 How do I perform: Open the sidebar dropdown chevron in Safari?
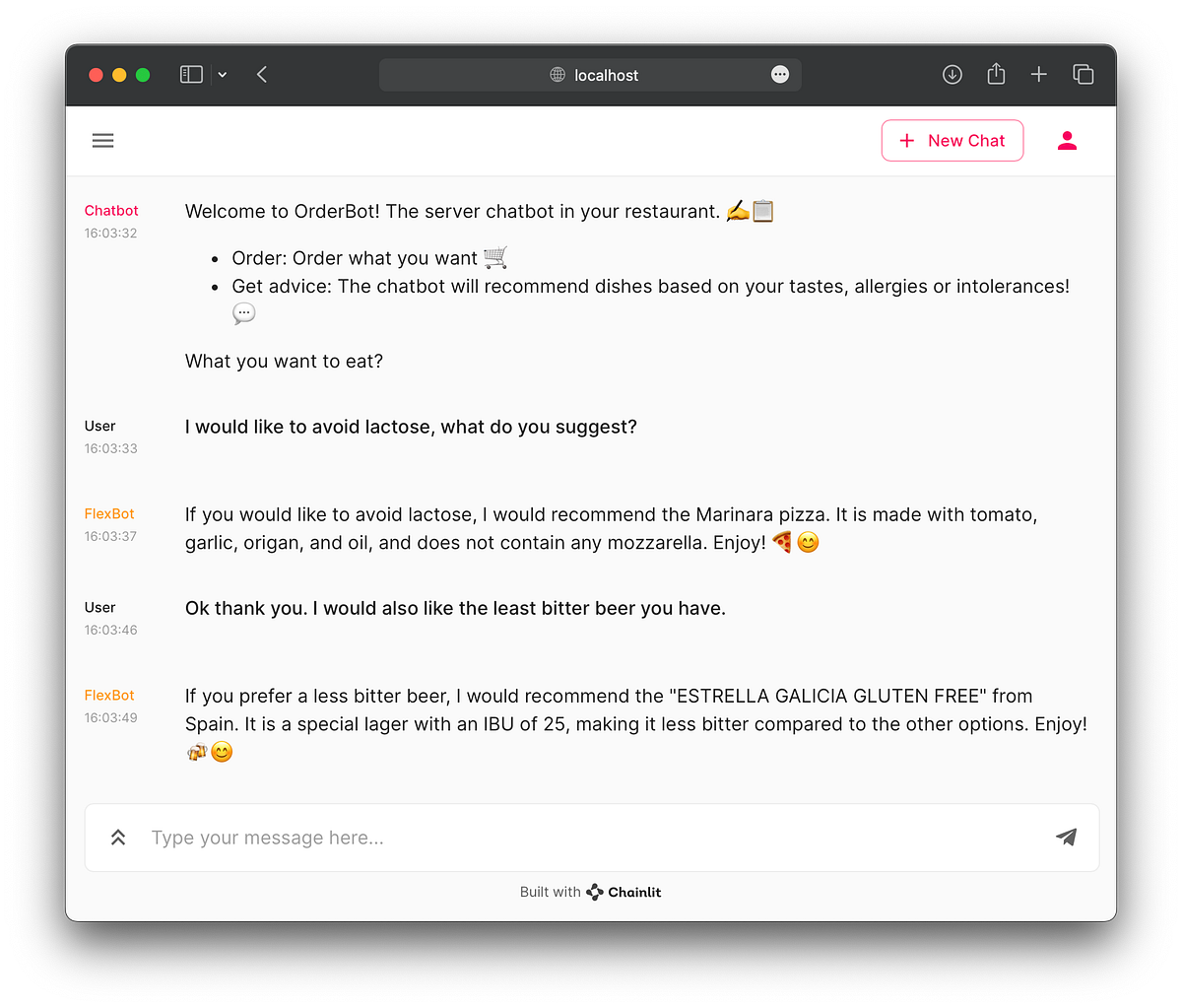pyautogui.click(x=222, y=74)
